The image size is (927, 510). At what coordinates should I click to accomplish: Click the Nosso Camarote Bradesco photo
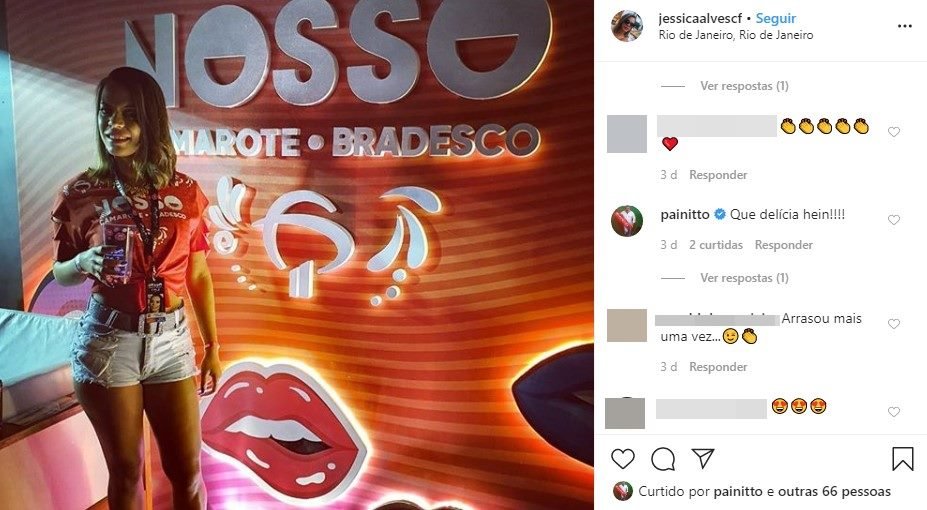[x=297, y=255]
